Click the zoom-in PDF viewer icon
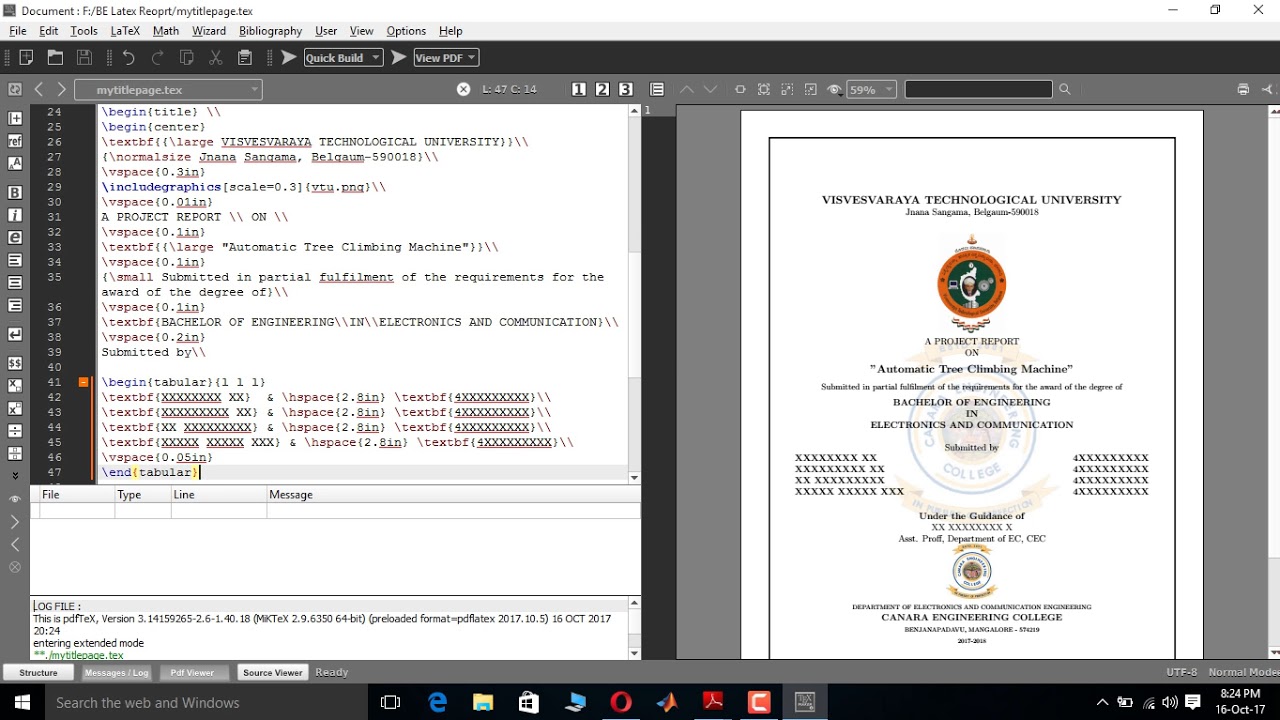 787,89
